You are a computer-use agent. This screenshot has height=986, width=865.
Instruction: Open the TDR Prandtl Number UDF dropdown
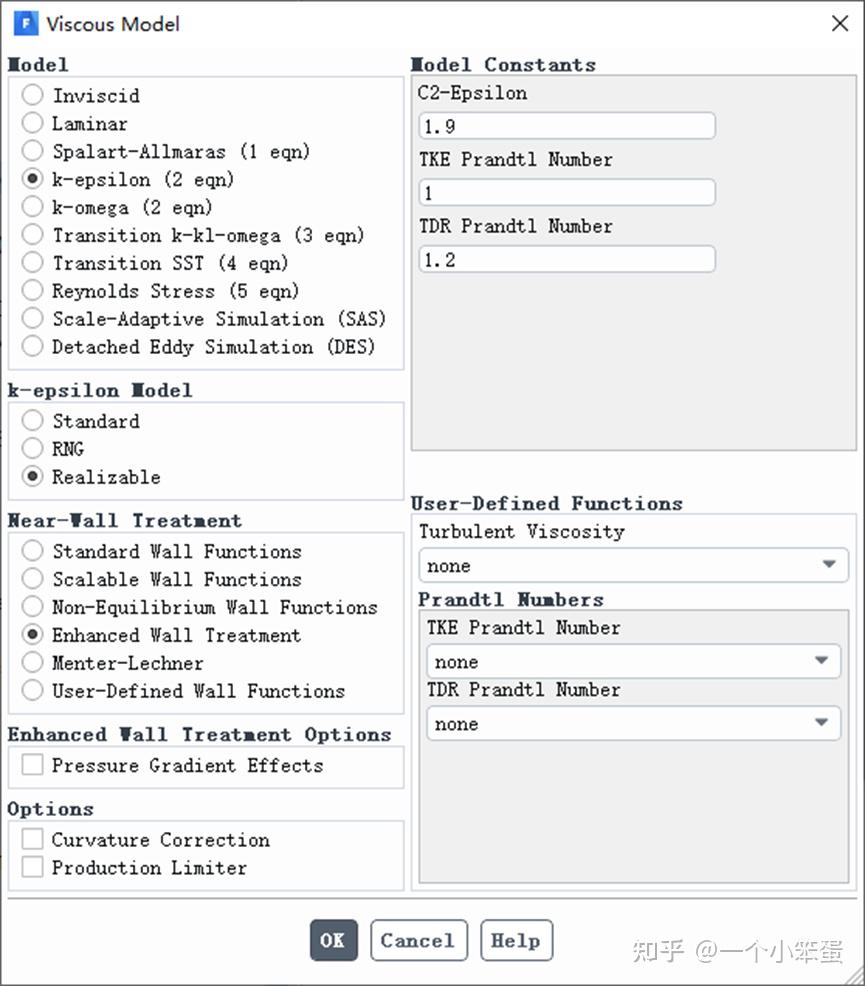click(x=634, y=723)
